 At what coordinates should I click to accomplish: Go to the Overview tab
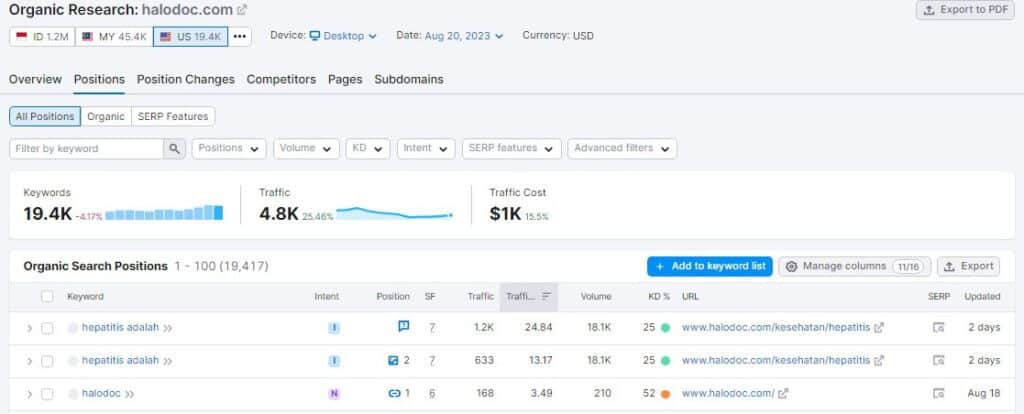point(35,79)
